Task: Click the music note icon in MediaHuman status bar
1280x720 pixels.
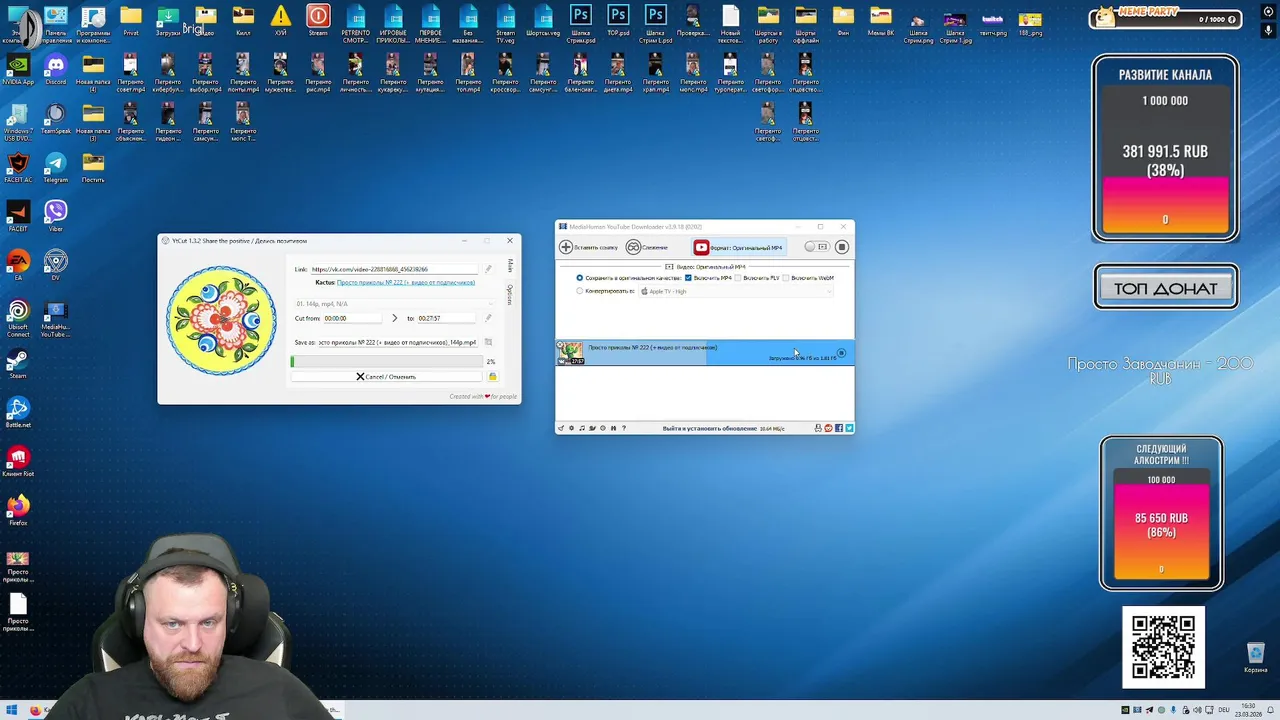Action: pyautogui.click(x=582, y=428)
